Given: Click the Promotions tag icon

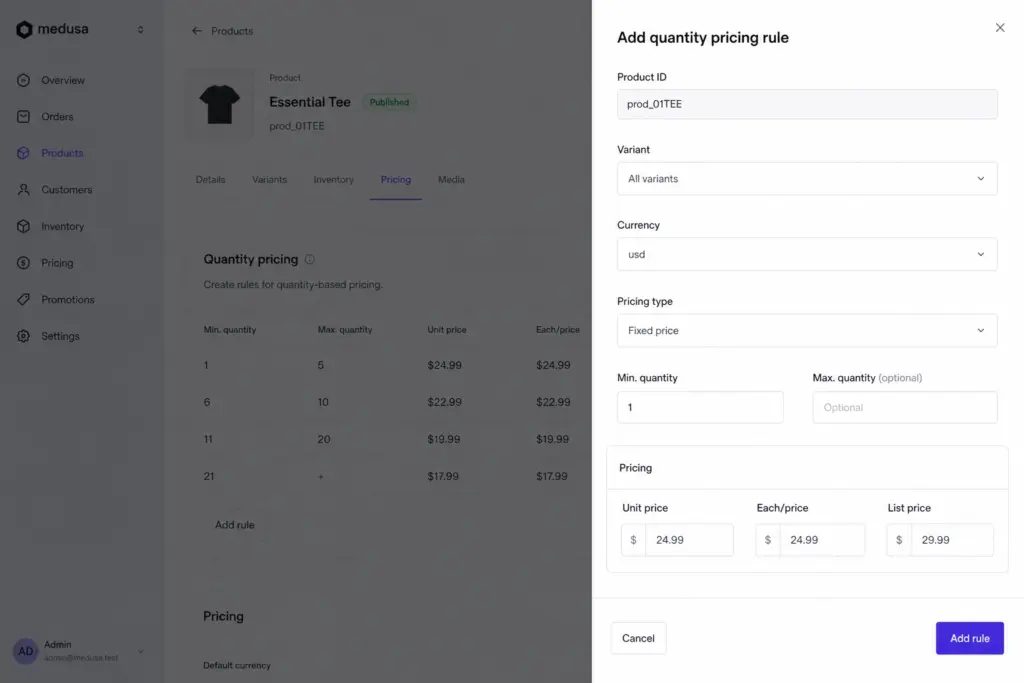Looking at the screenshot, I should pos(24,299).
